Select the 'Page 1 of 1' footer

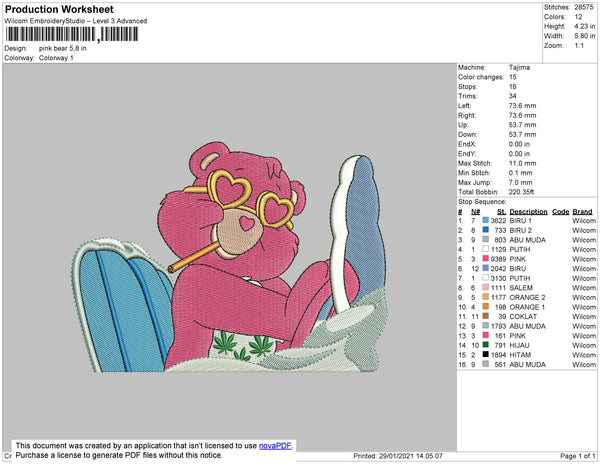[578, 456]
